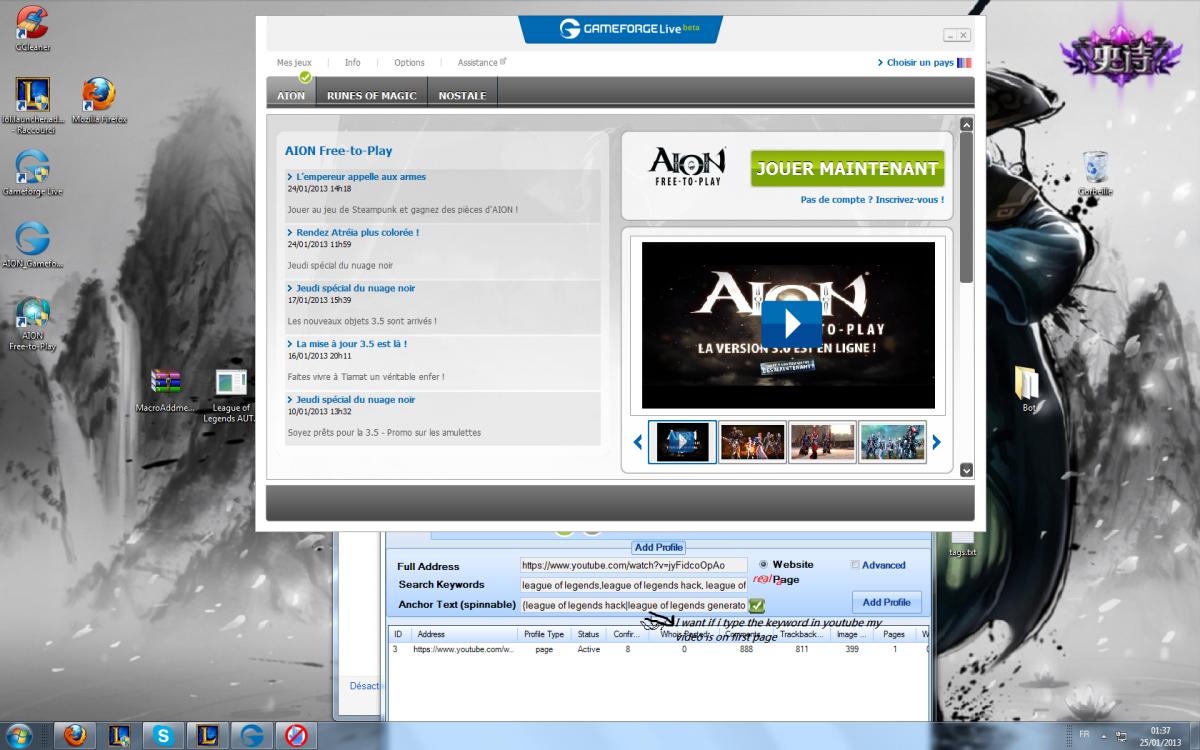1200x750 pixels.
Task: Select Website radio button in profile form
Action: click(x=764, y=565)
